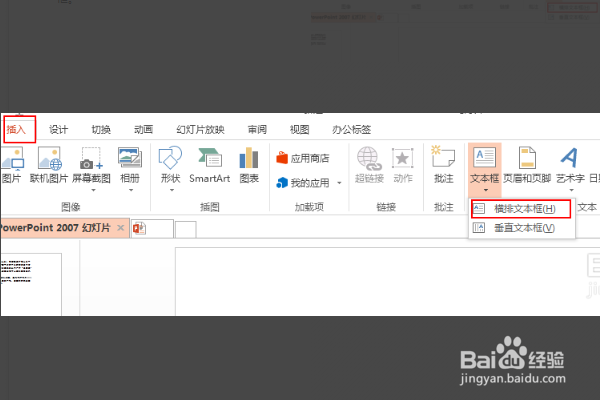Open the 办公标签 tab
Screen dimensions: 600x400
(x=352, y=130)
